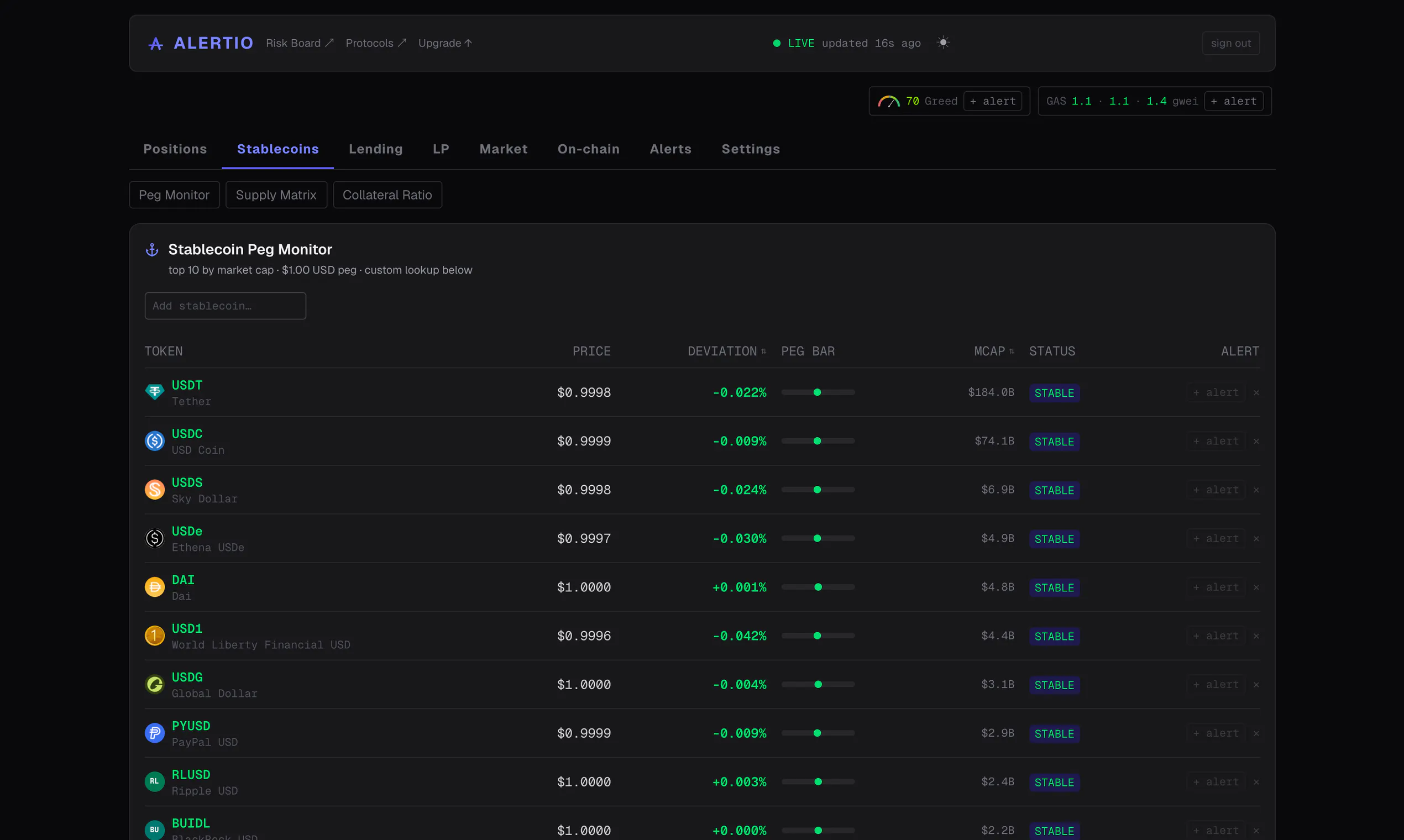
Task: Click the USDS Sky Dollar icon
Action: click(x=155, y=489)
